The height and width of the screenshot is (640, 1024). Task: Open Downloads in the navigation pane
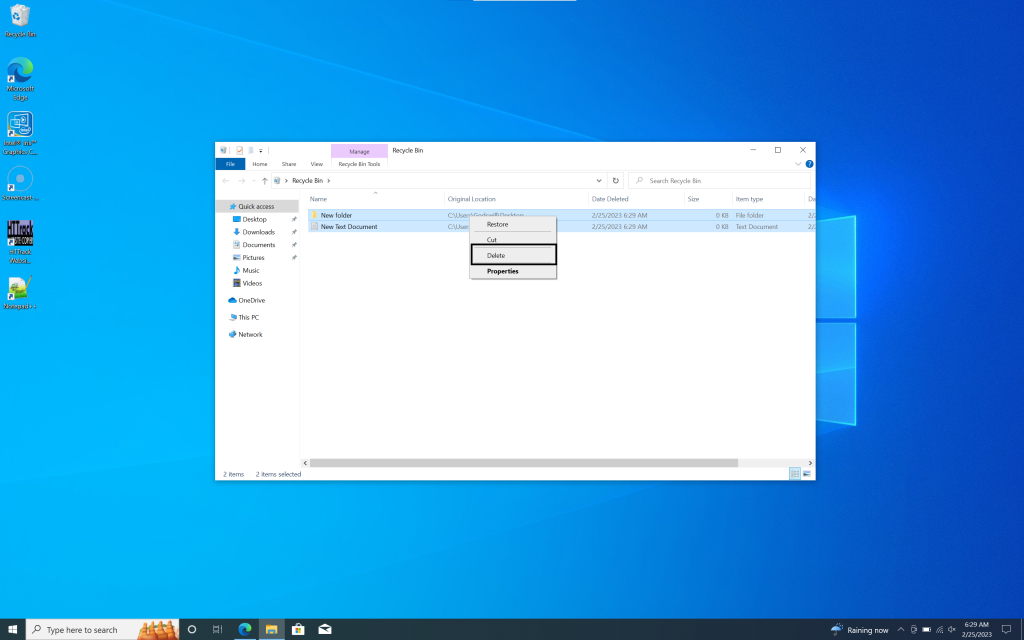258,232
